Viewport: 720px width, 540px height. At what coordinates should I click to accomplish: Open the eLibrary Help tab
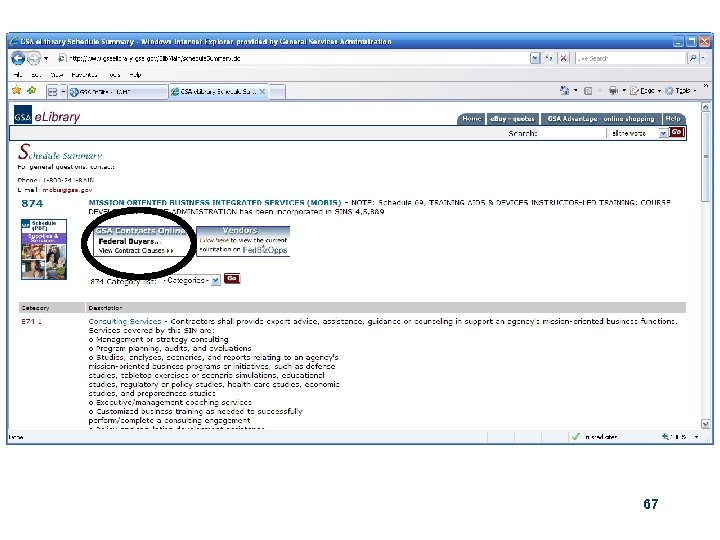click(x=673, y=118)
